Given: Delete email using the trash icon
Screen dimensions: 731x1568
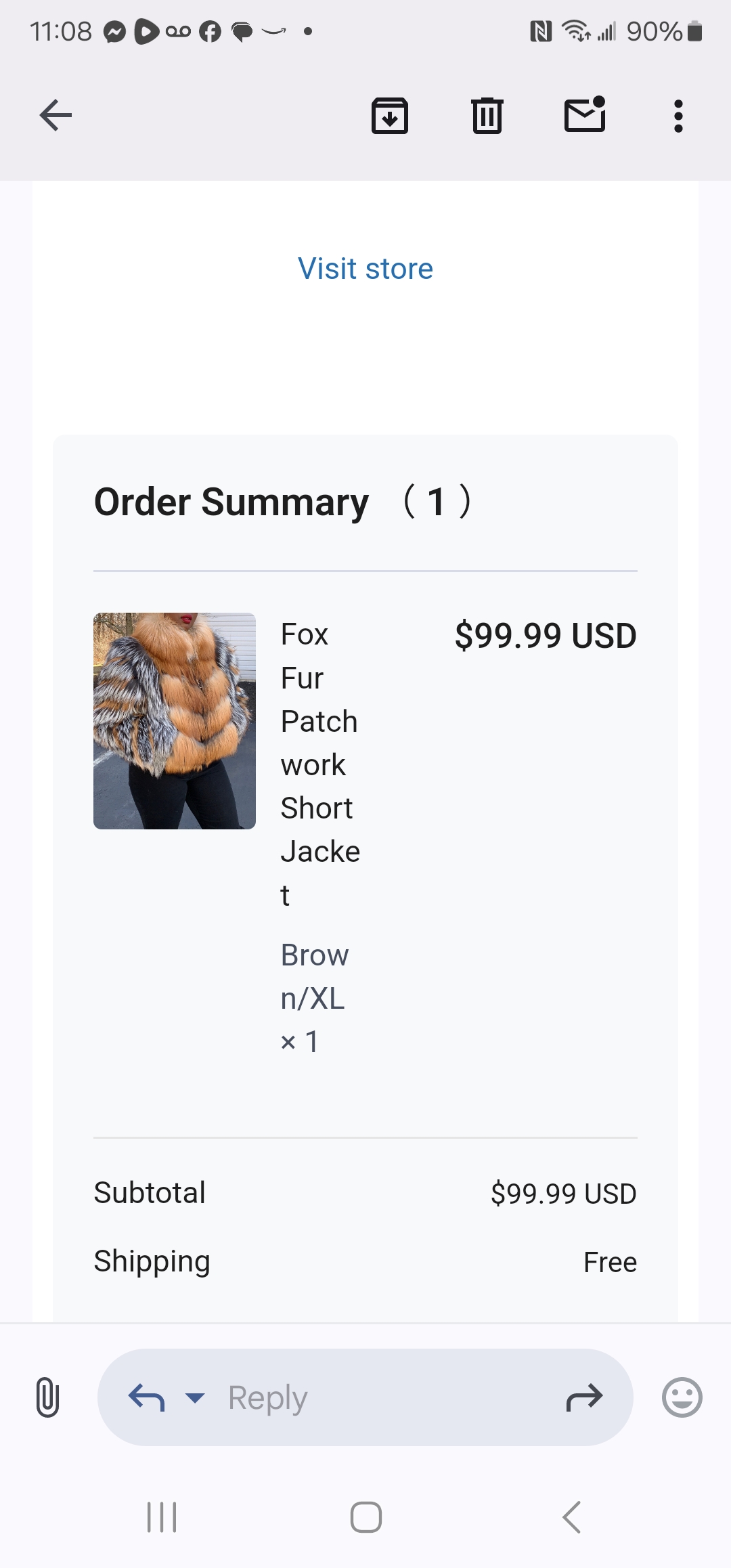Looking at the screenshot, I should [487, 116].
